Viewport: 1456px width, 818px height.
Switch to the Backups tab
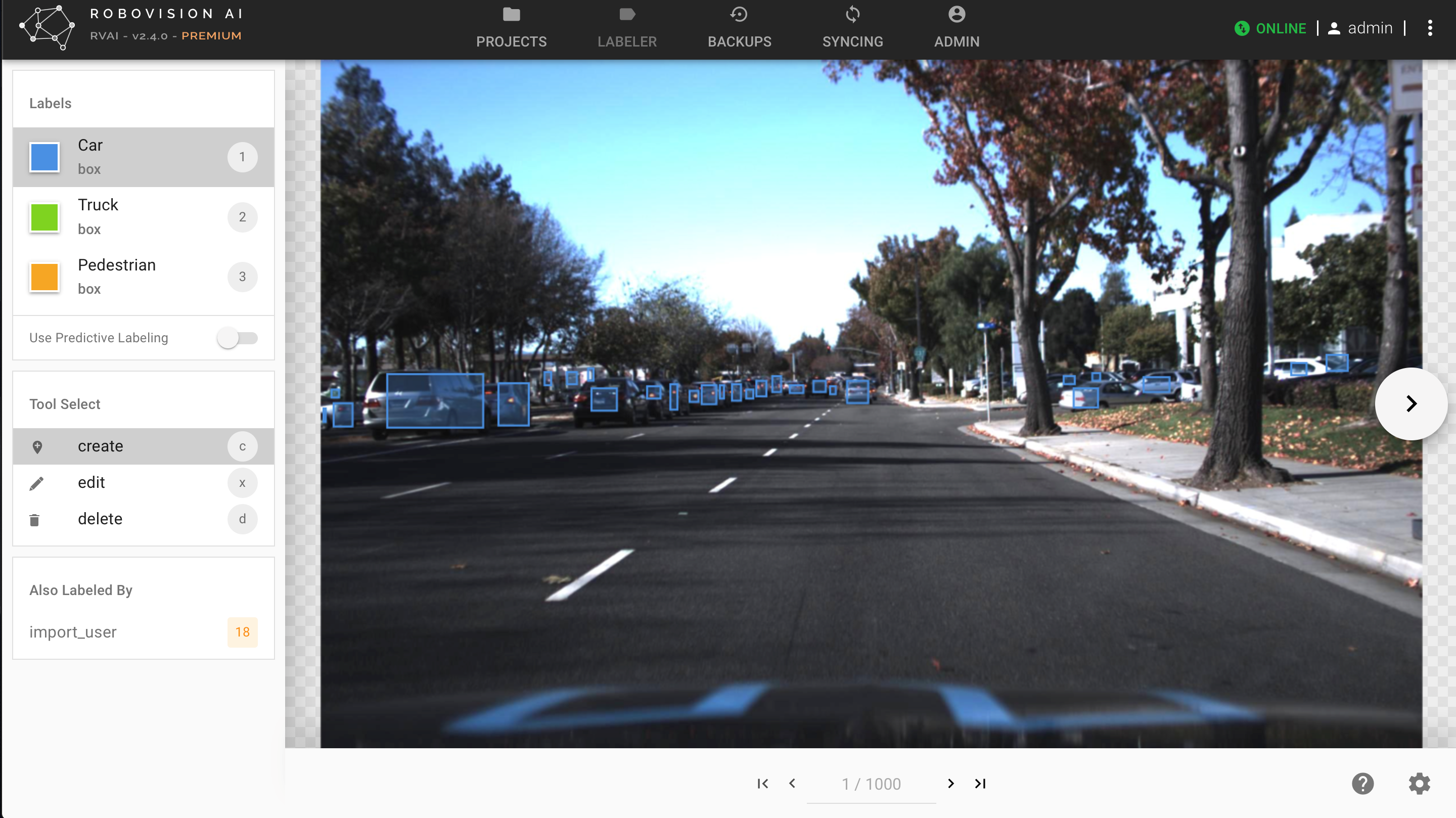point(739,27)
